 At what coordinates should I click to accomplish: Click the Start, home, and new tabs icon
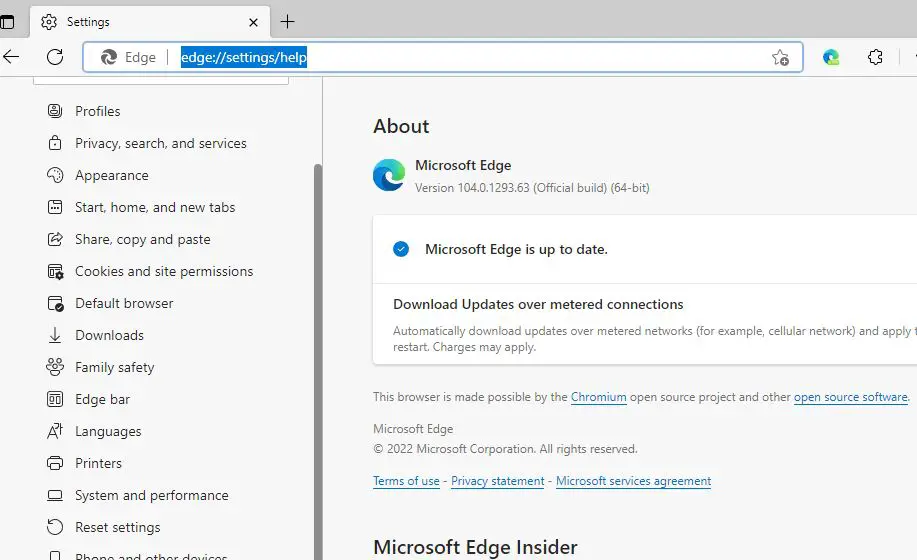coord(55,207)
